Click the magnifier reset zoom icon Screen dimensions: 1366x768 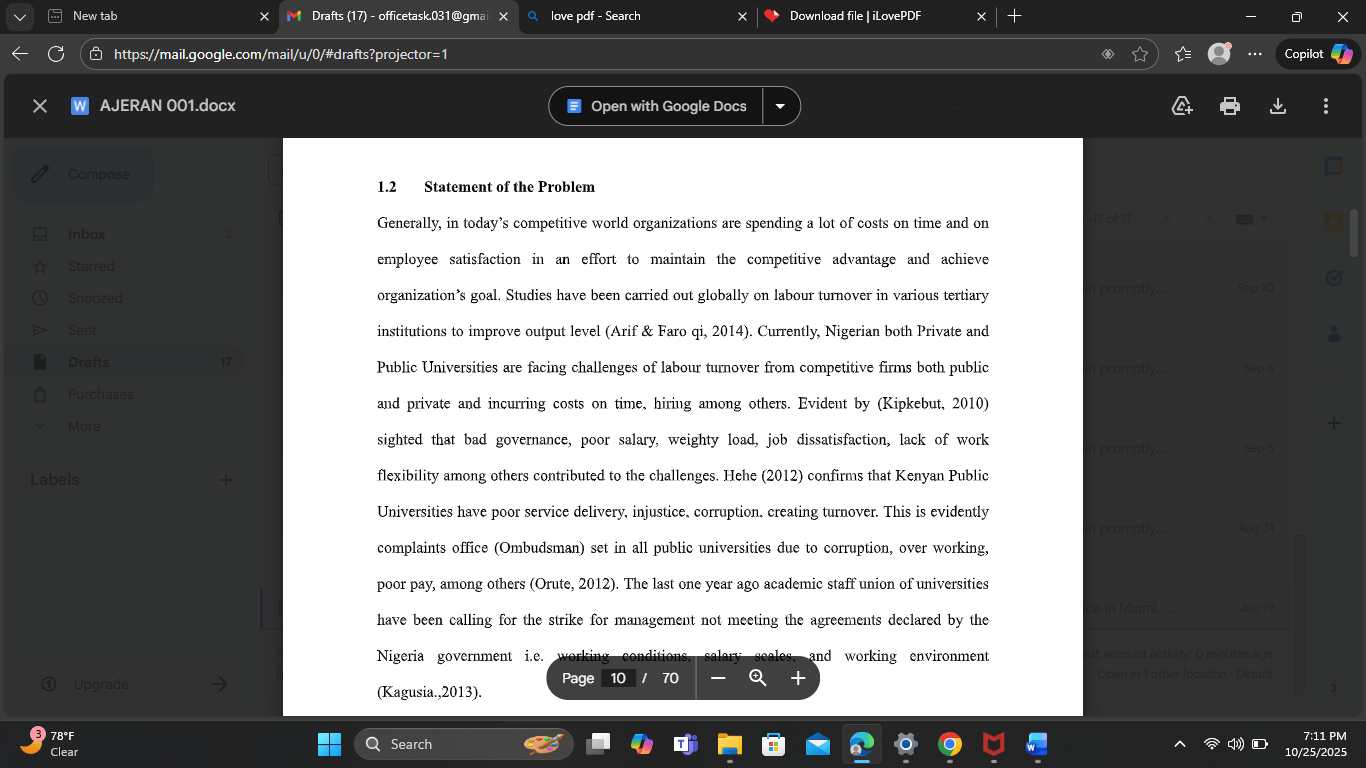point(758,678)
